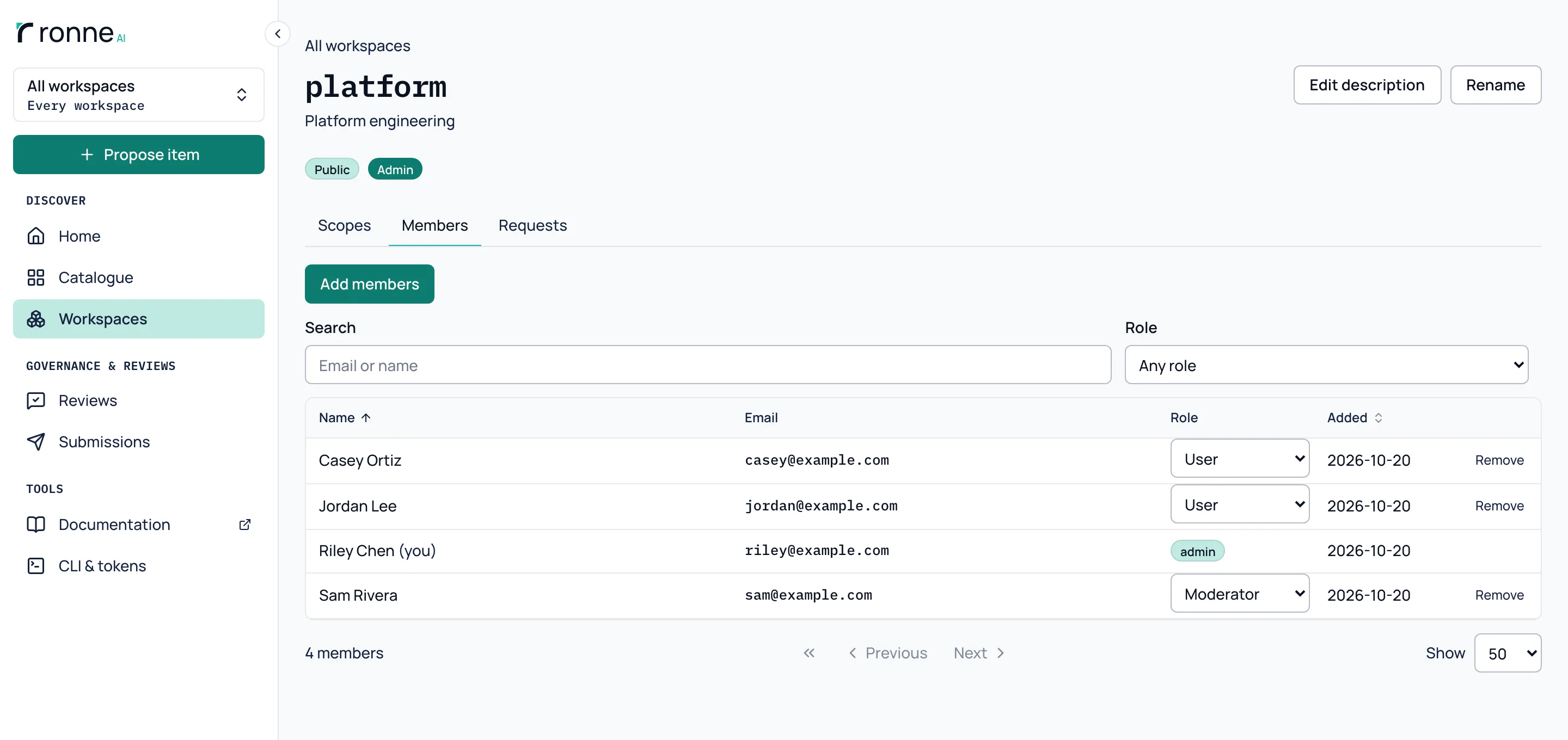Jump to first page double-chevron
This screenshot has width=1568, height=740.
pyautogui.click(x=809, y=653)
